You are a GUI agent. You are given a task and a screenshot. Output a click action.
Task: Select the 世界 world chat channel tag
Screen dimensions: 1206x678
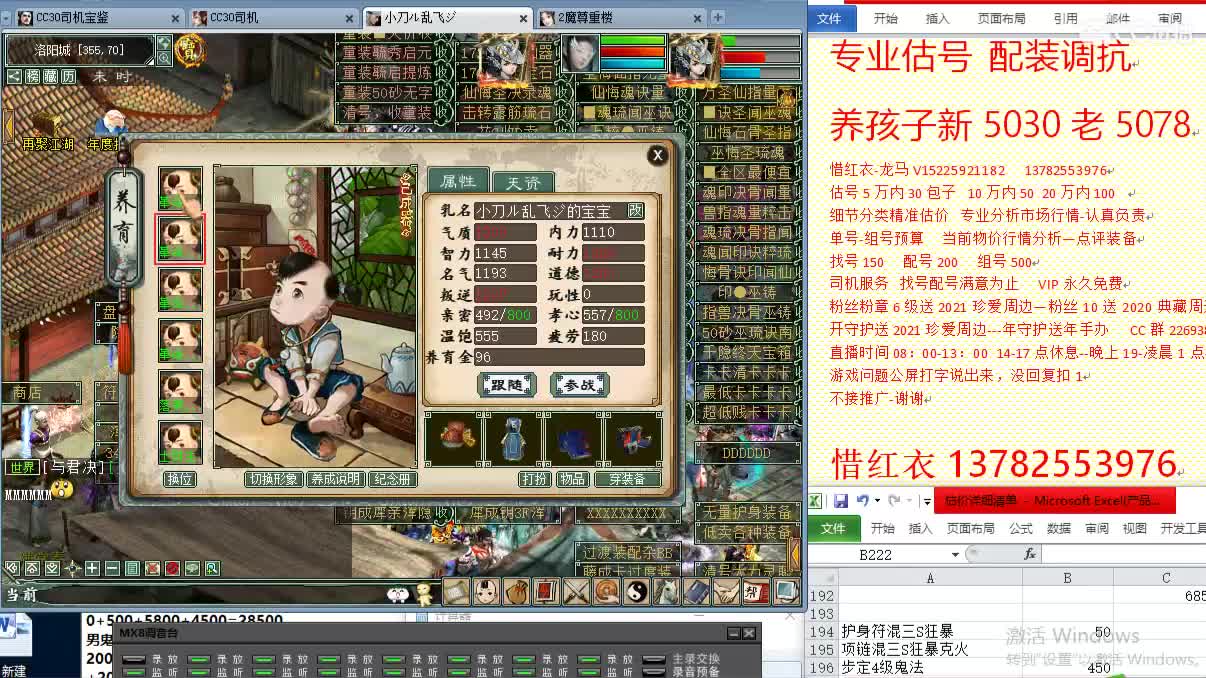point(22,467)
